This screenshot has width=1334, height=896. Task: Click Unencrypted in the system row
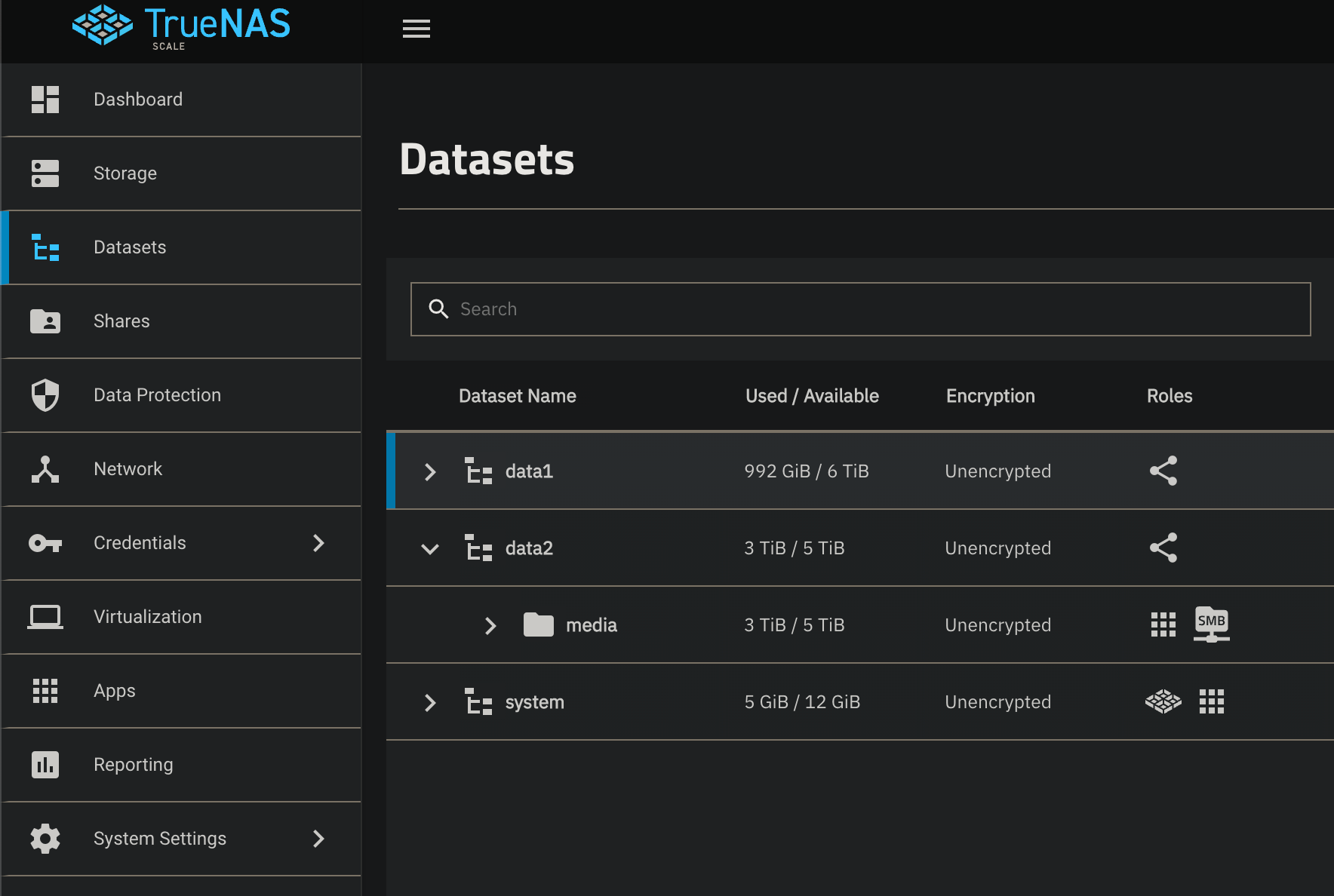point(997,702)
